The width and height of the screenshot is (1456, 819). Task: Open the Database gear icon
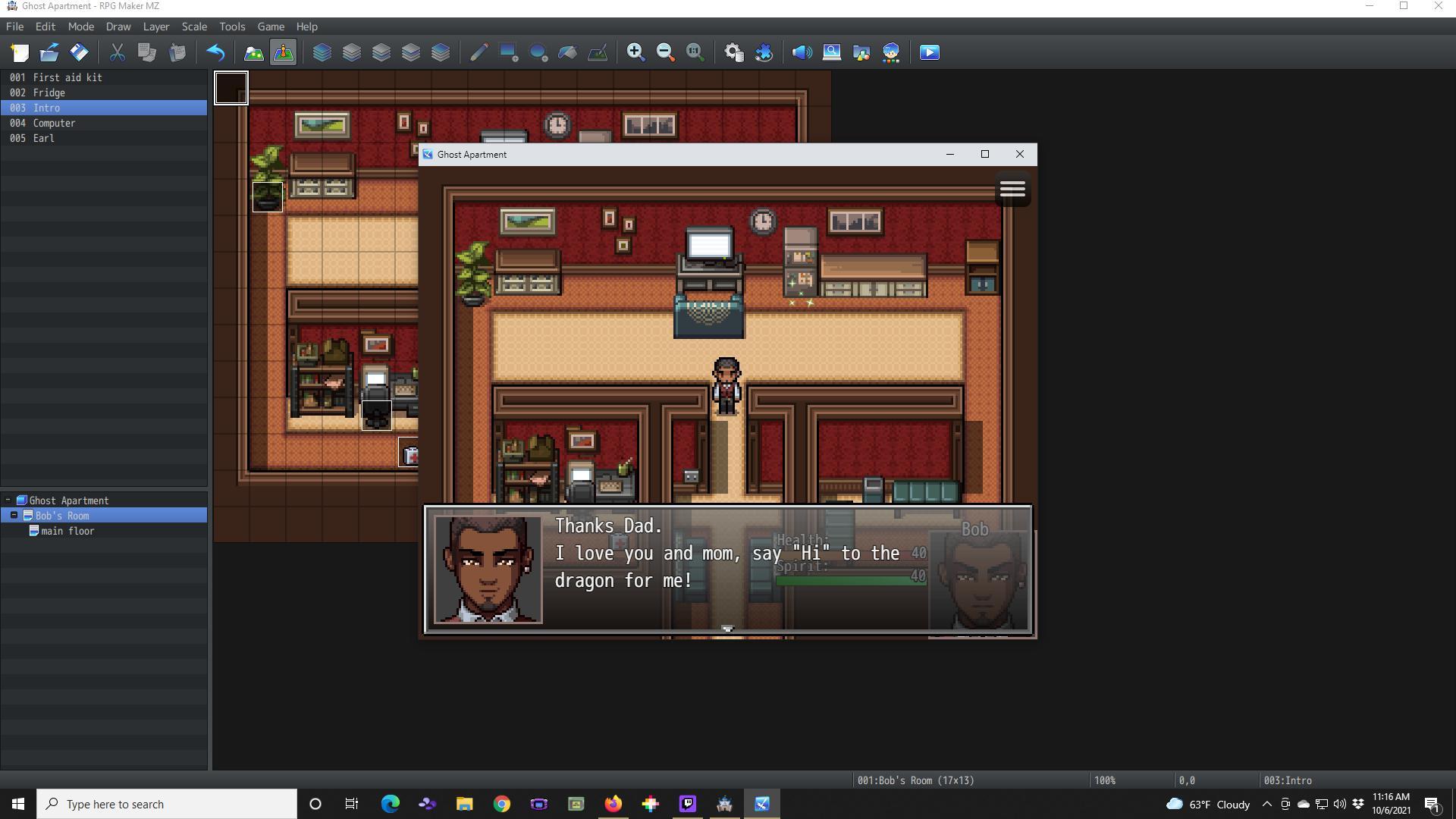pyautogui.click(x=733, y=52)
